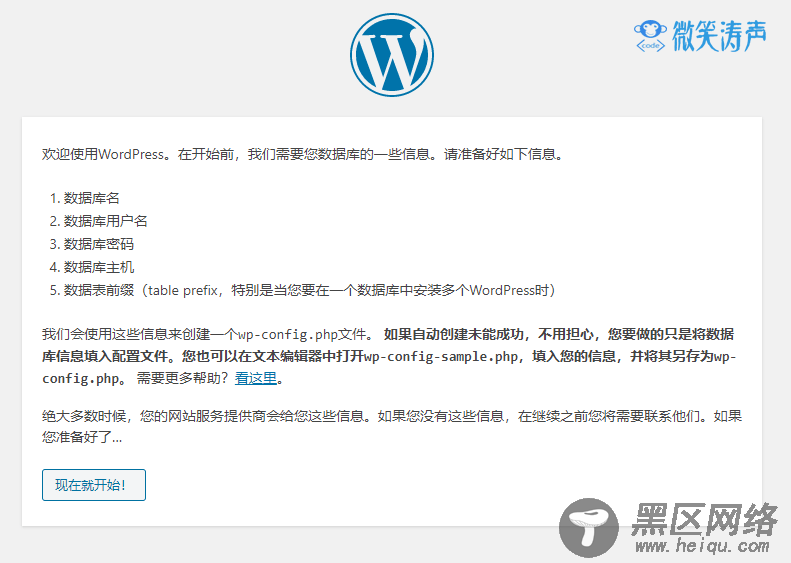The image size is (791, 563).
Task: Click the sentence 我们会使用这些信息来创建一个wp-config.php文件
Action: [x=208, y=334]
